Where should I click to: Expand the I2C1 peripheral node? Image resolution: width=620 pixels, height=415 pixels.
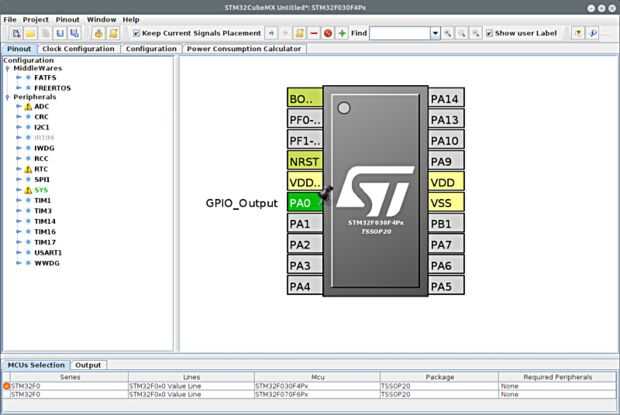tap(19, 127)
